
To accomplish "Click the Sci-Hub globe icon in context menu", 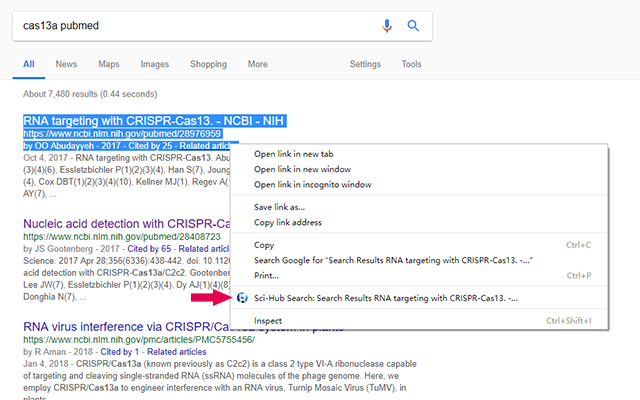I will click(x=241, y=298).
